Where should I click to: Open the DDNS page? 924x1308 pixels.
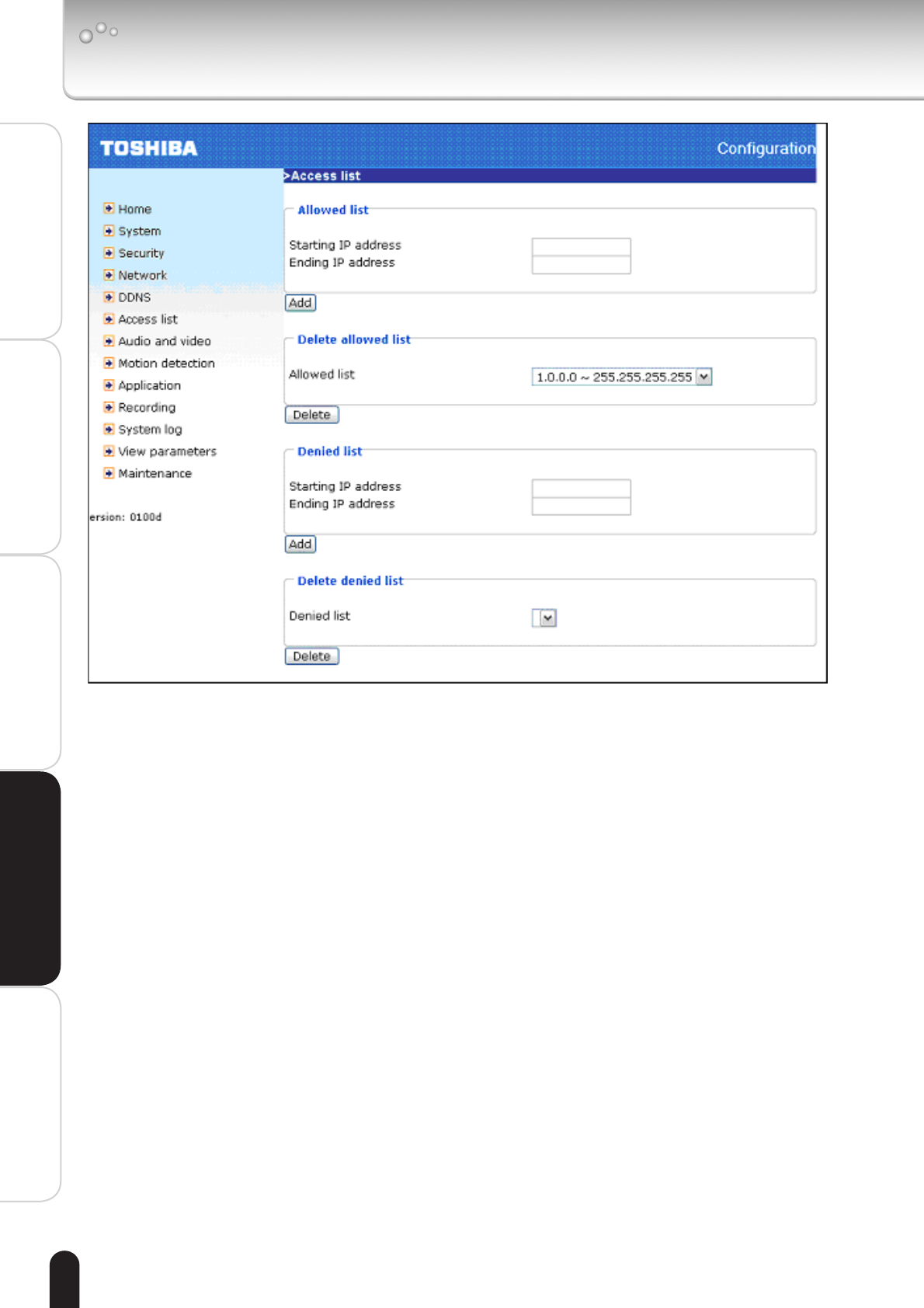tap(134, 297)
